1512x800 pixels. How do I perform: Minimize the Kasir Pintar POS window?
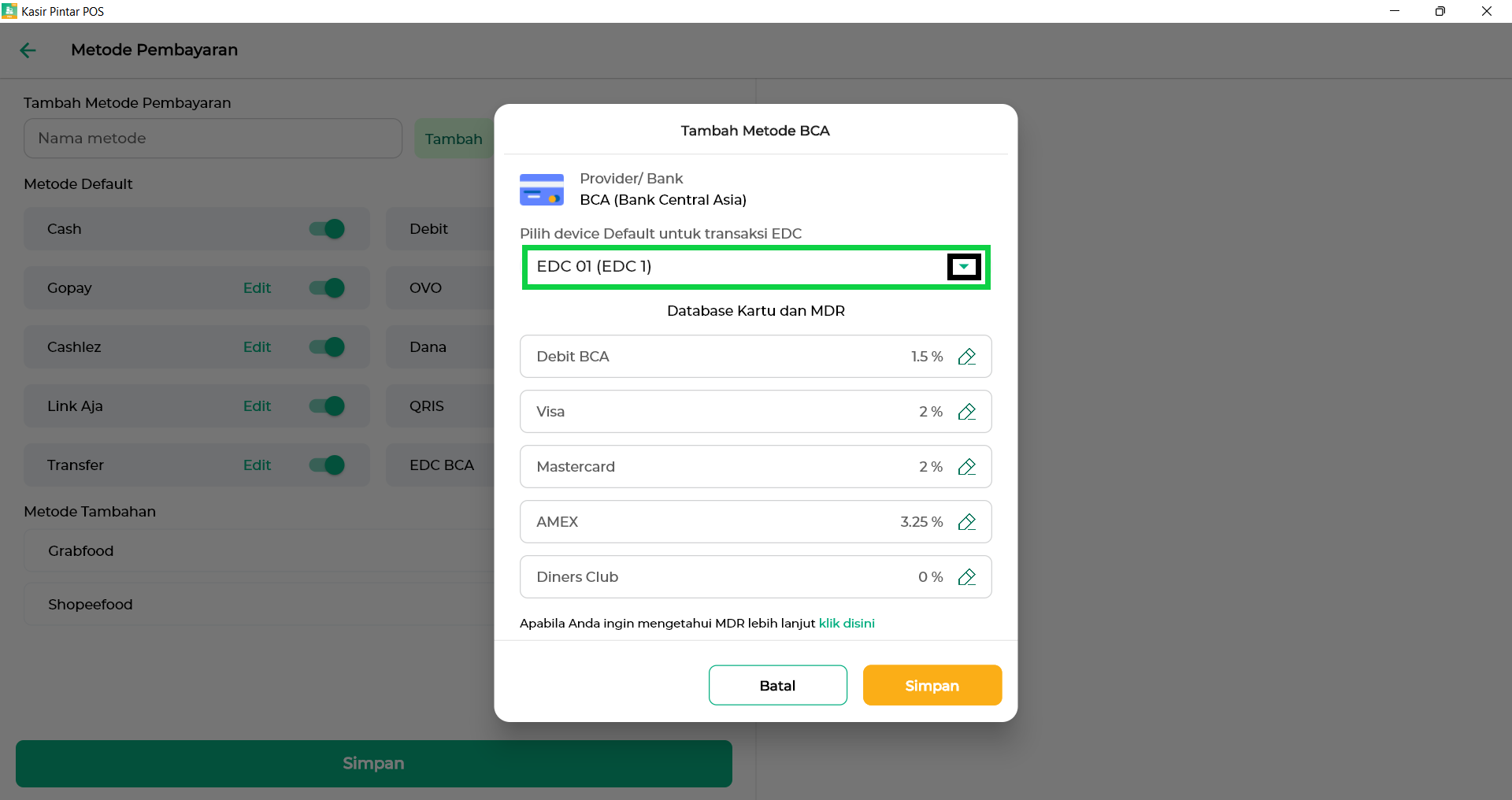tap(1395, 11)
